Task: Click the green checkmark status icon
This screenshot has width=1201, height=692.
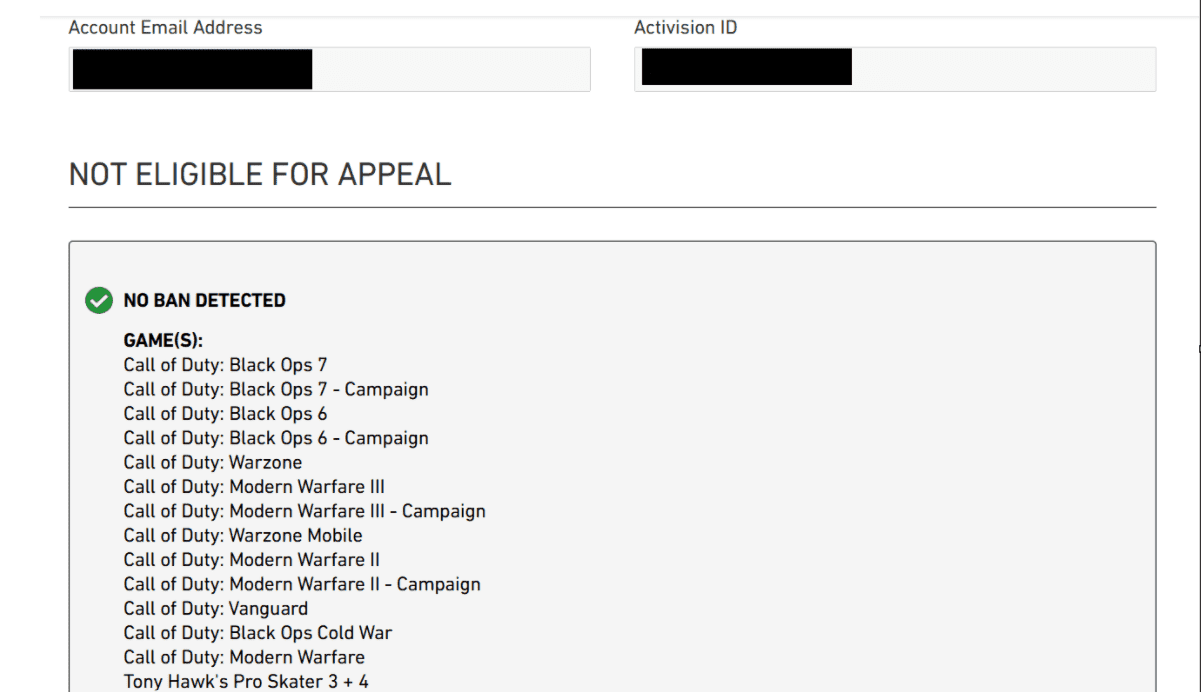Action: [98, 300]
